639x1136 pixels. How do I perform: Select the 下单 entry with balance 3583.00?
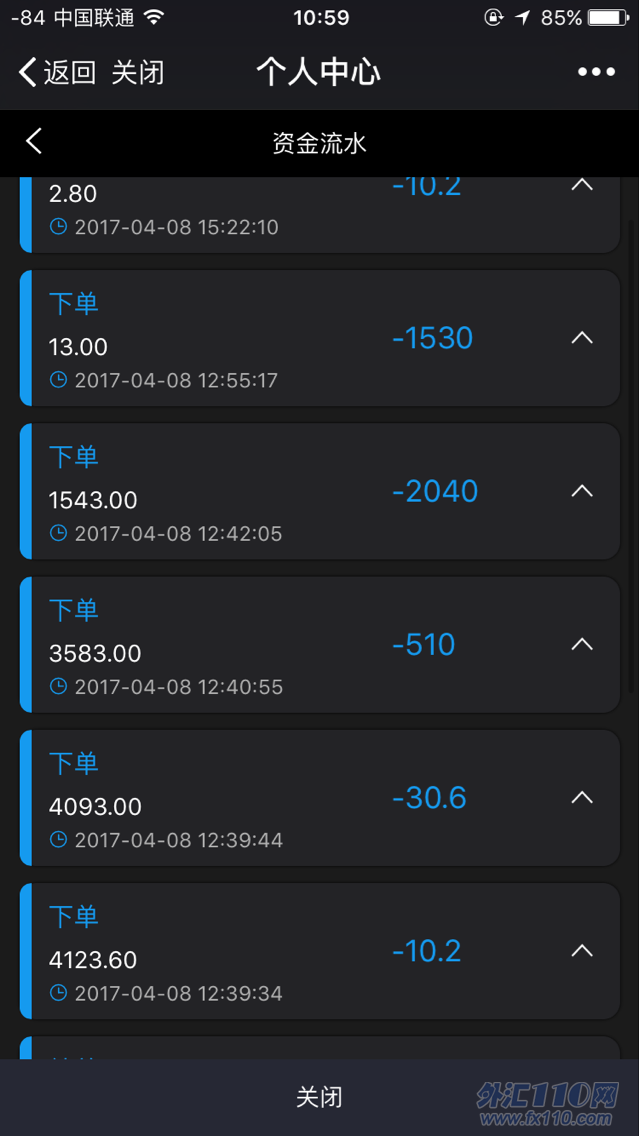pos(320,645)
